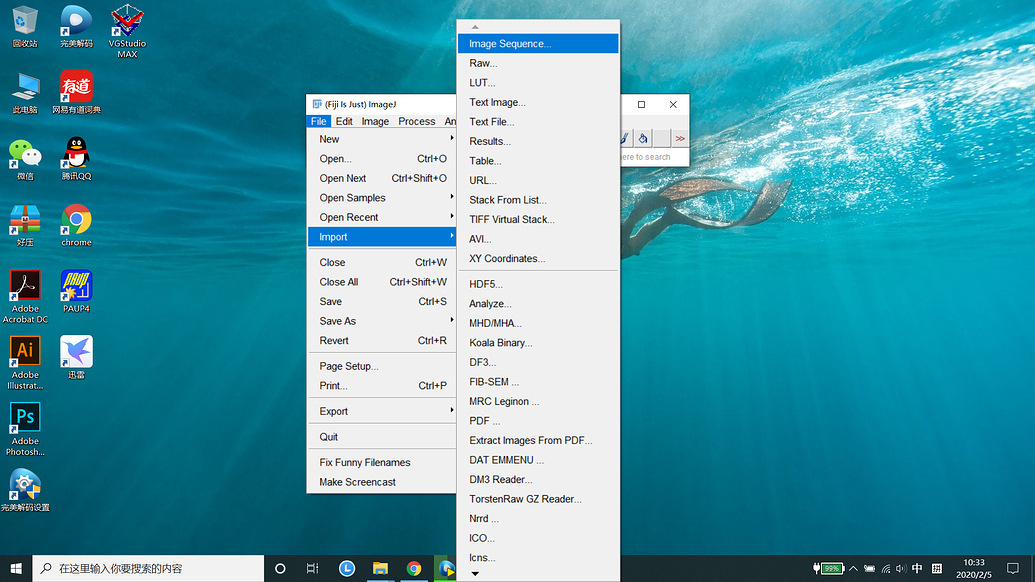Click the Windows Start button
The image size is (1035, 582).
click(x=16, y=568)
